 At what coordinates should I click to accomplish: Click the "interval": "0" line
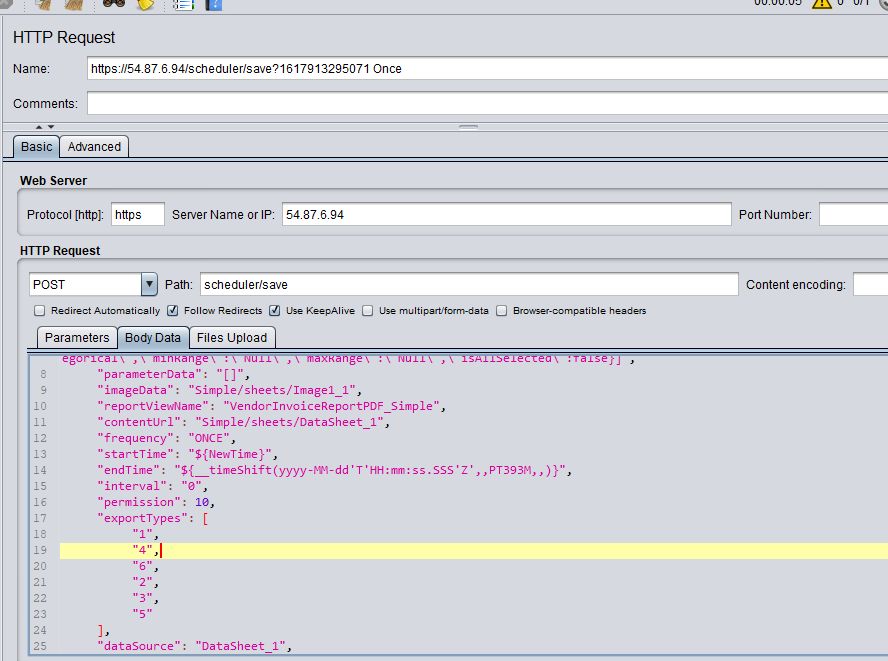(x=153, y=486)
